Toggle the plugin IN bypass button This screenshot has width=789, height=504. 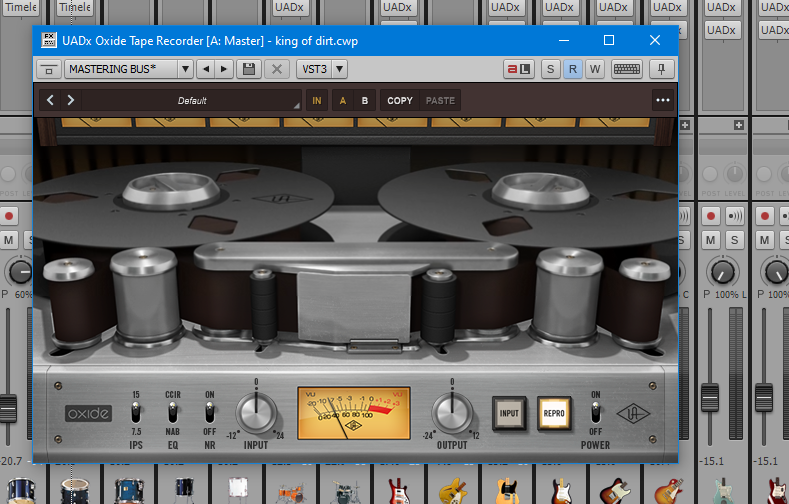point(317,100)
